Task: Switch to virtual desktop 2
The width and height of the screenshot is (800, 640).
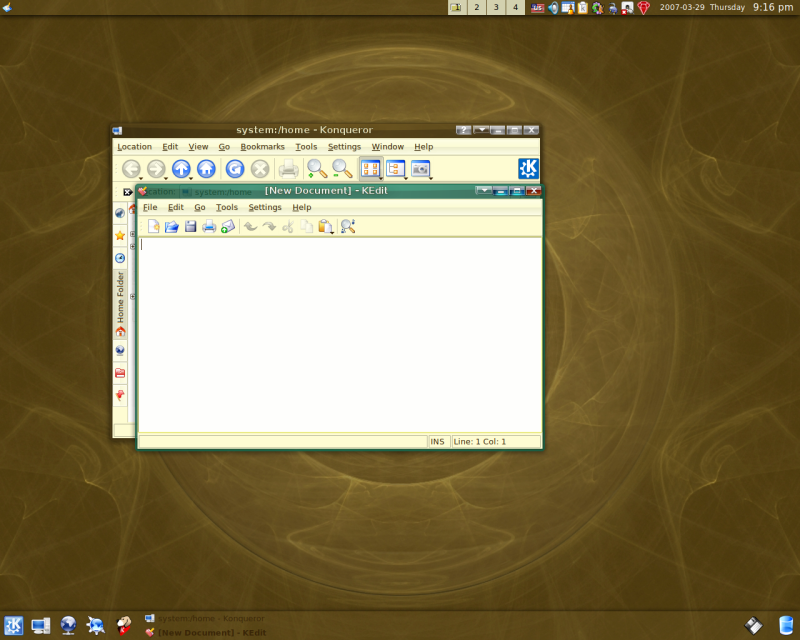Action: click(477, 7)
